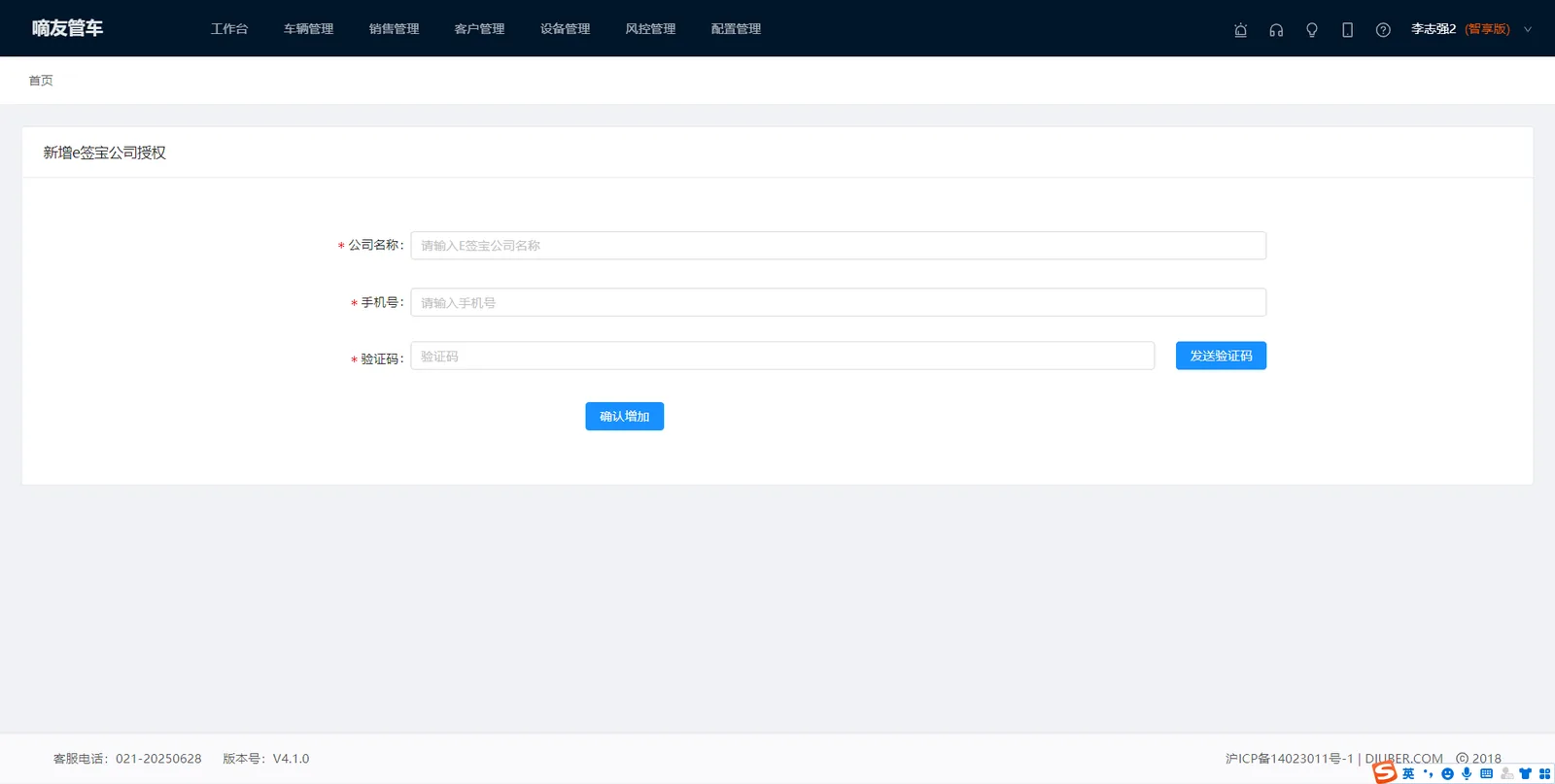The image size is (1555, 784).
Task: Toggle the 英 language mode indicator
Action: pyautogui.click(x=1408, y=774)
